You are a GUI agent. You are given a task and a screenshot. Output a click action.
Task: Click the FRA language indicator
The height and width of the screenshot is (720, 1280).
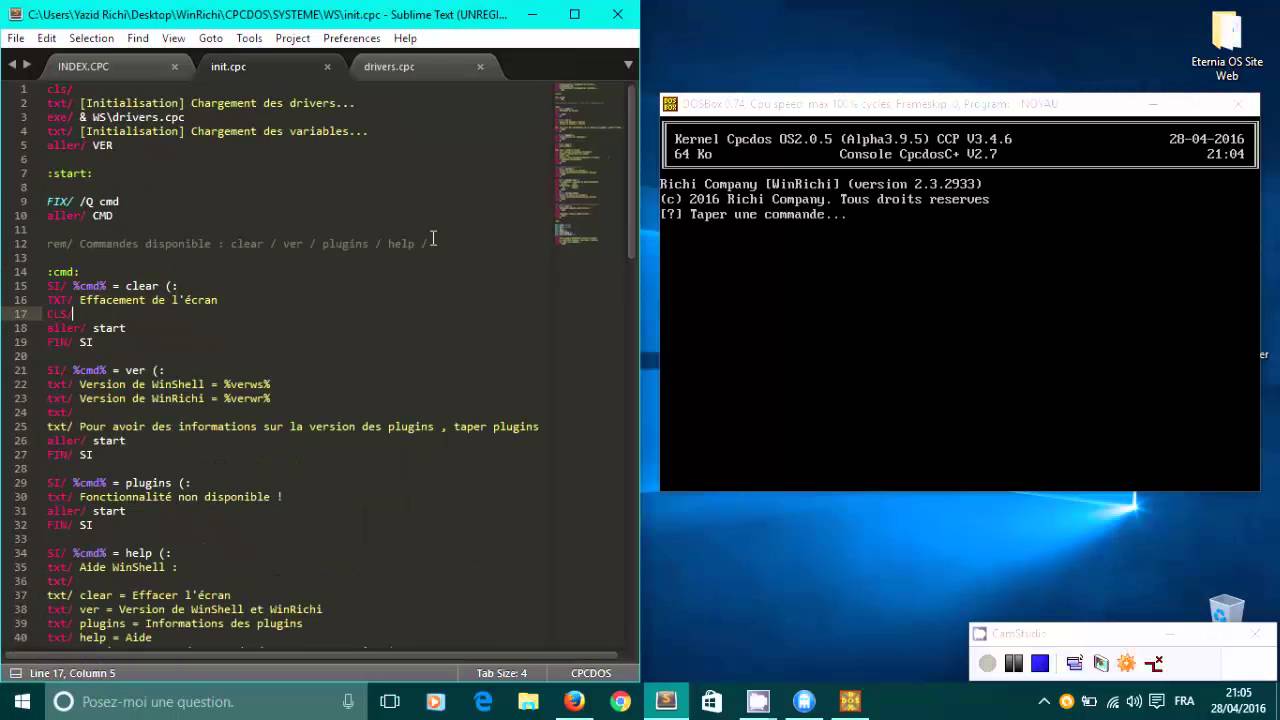[1184, 701]
